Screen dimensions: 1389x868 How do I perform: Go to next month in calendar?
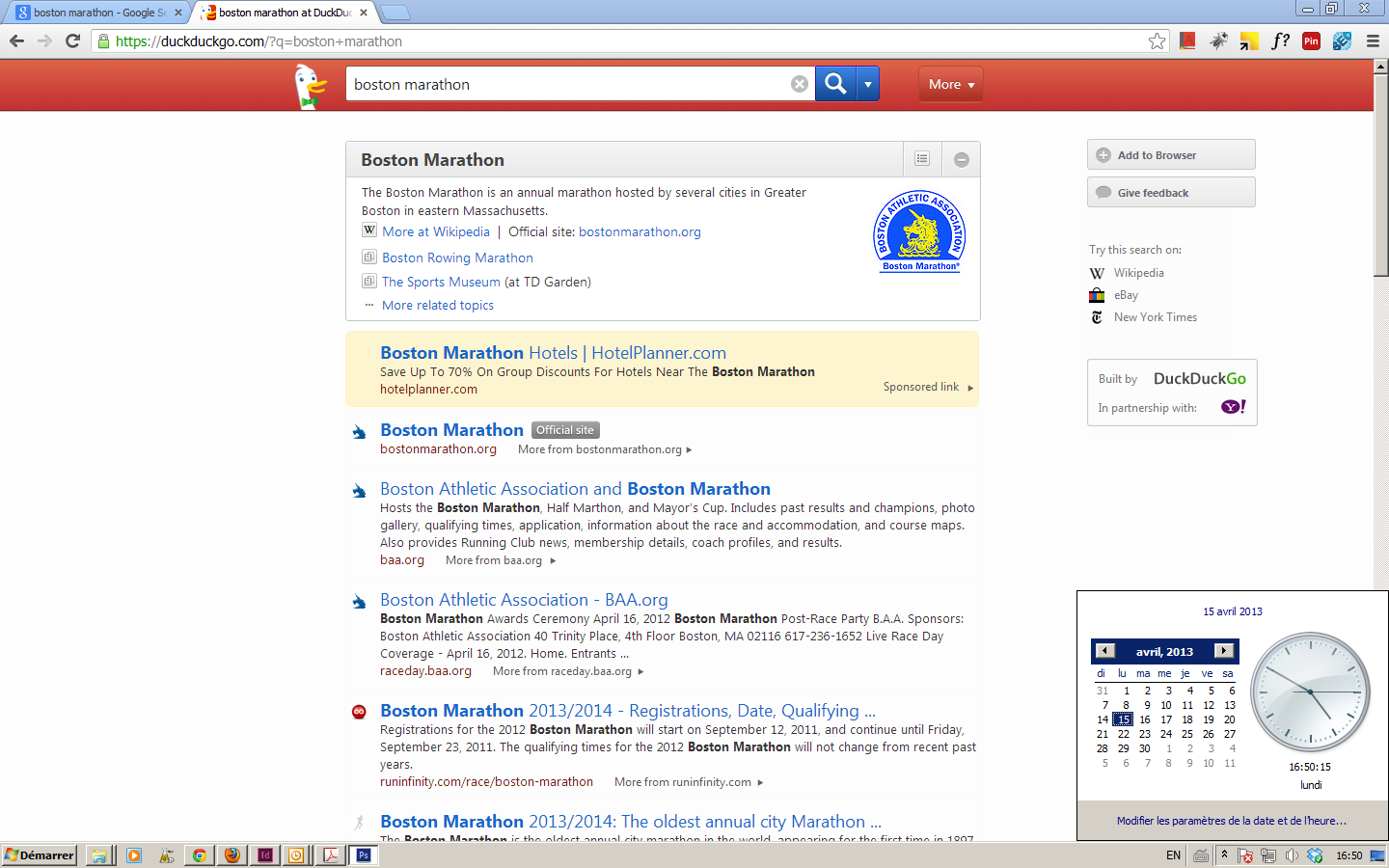(1224, 651)
